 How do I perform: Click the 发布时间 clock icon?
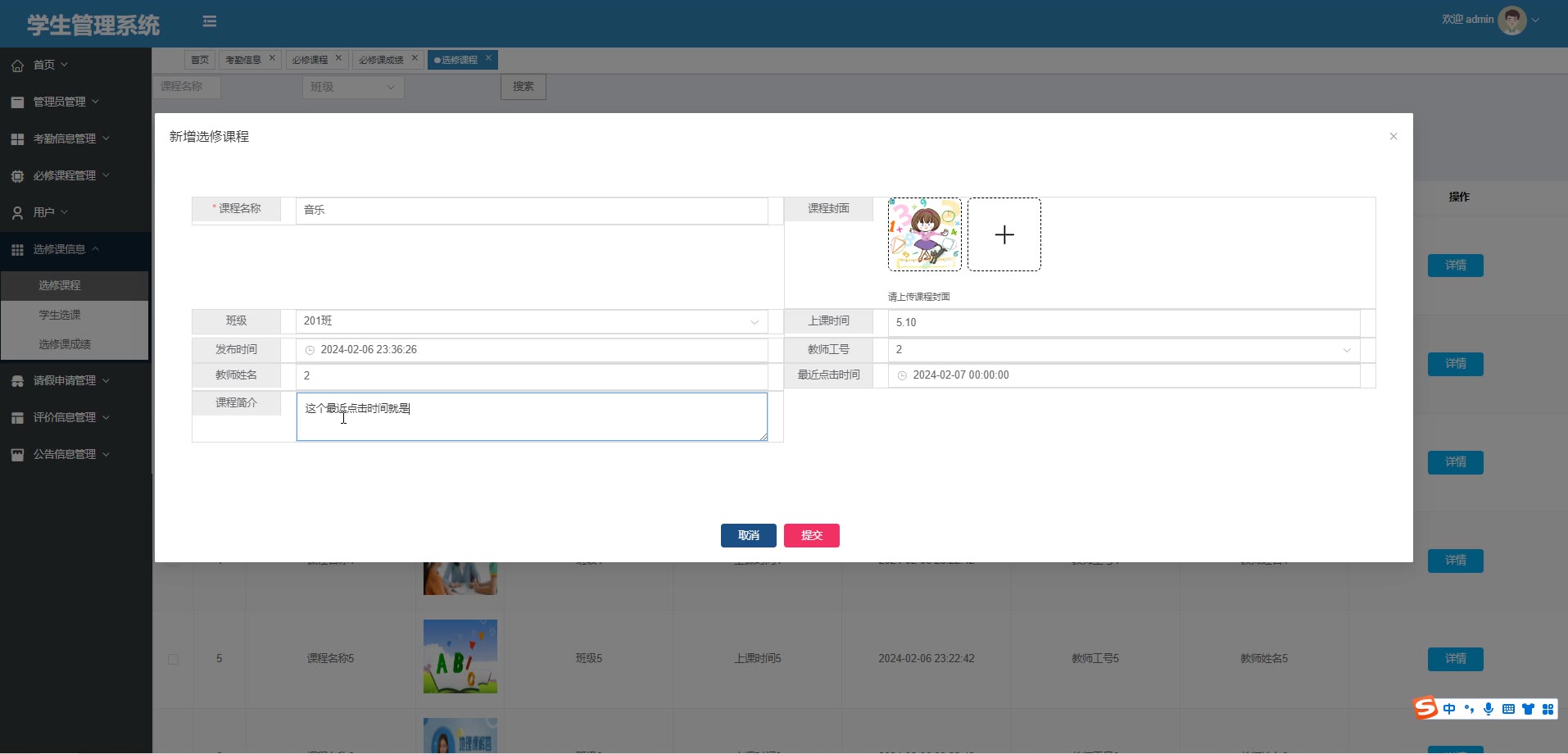[310, 350]
